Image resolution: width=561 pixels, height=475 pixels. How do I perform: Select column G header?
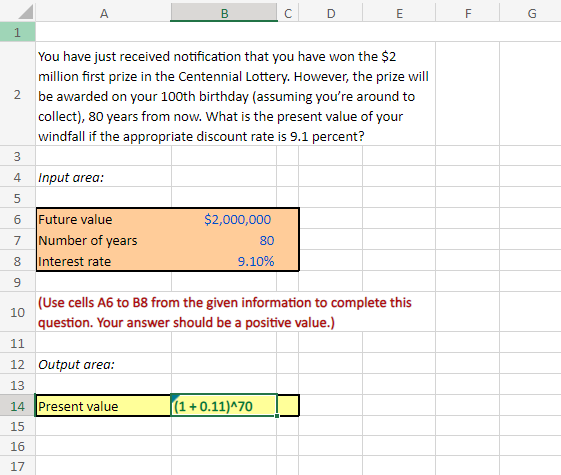click(x=531, y=14)
